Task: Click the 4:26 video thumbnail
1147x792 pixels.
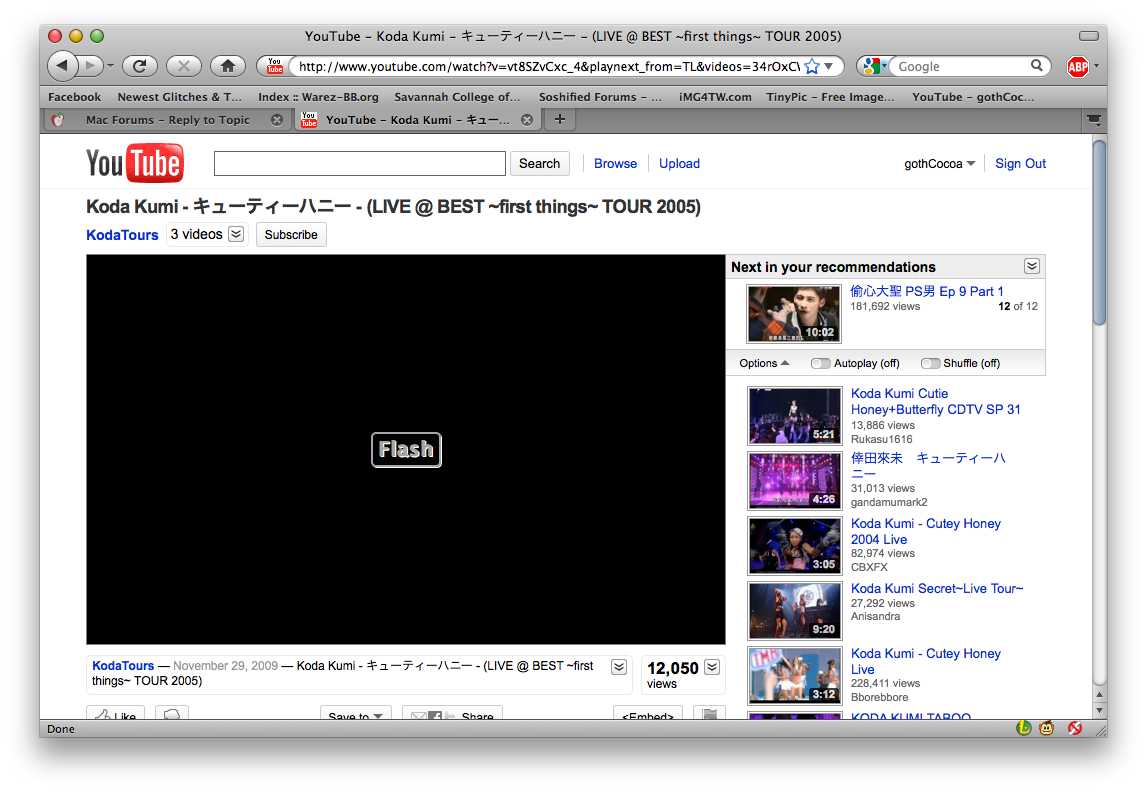Action: coord(794,480)
